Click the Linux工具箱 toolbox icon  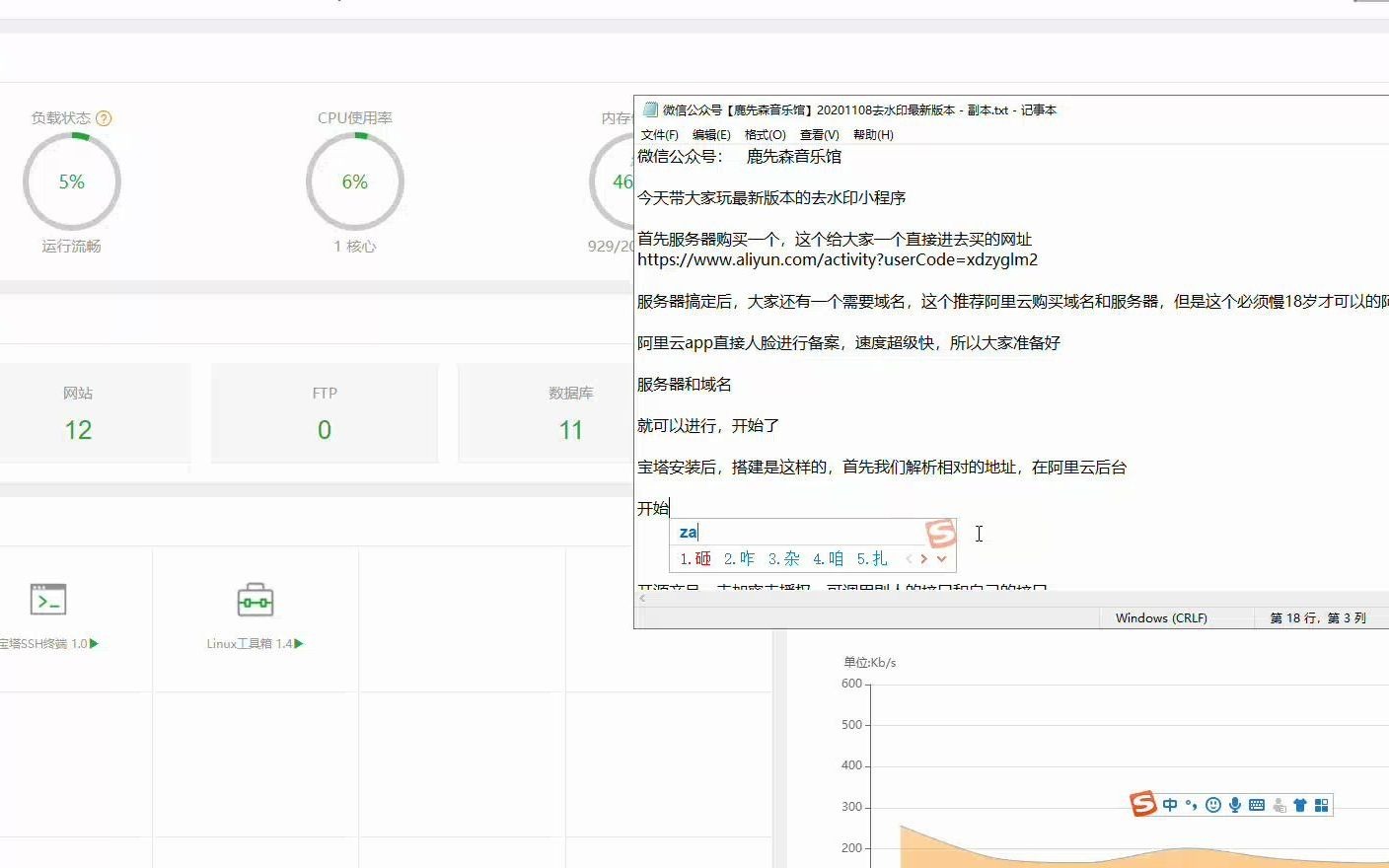click(x=256, y=600)
